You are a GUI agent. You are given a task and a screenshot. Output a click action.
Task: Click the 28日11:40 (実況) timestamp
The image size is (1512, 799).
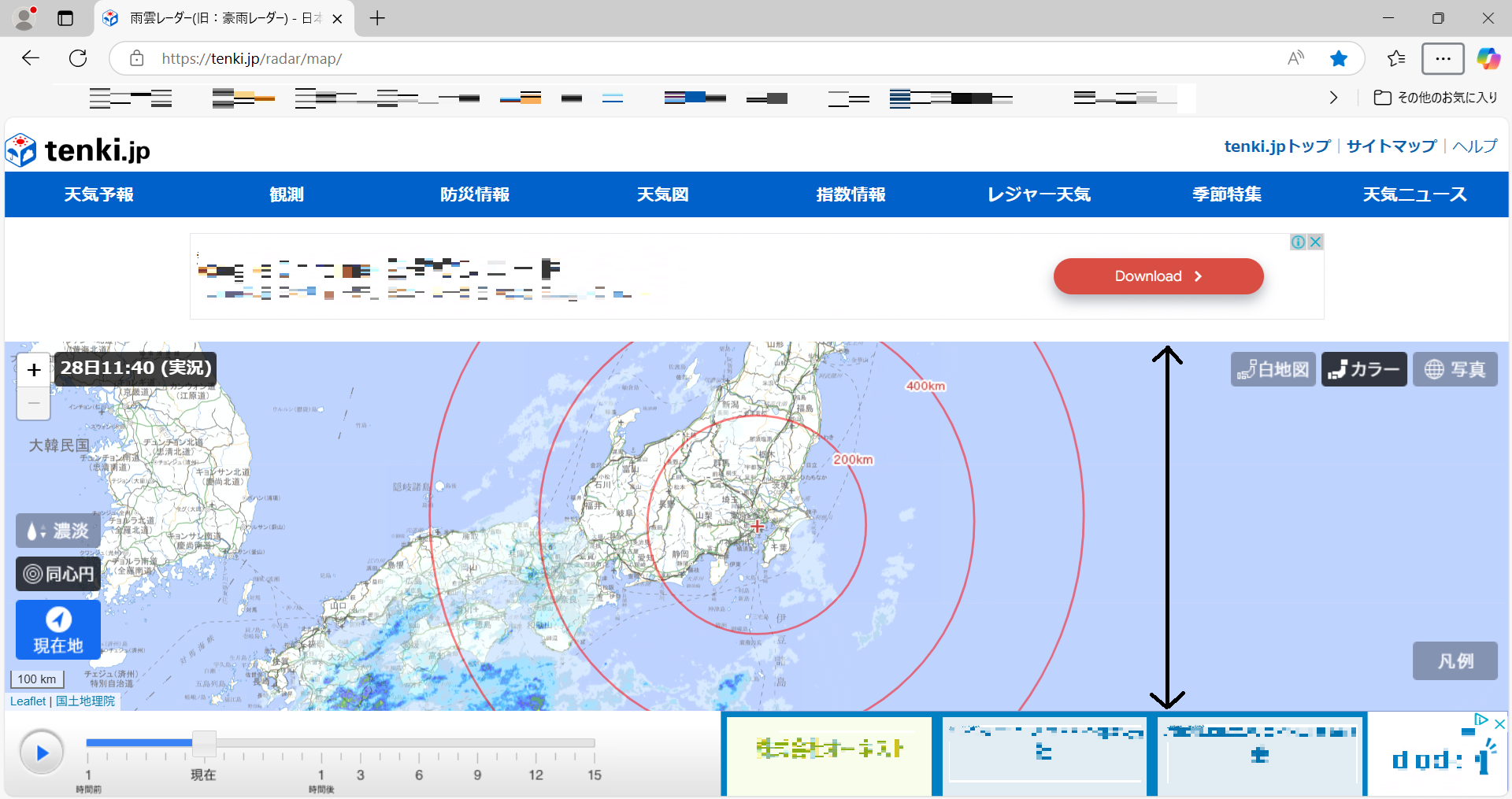click(x=135, y=368)
